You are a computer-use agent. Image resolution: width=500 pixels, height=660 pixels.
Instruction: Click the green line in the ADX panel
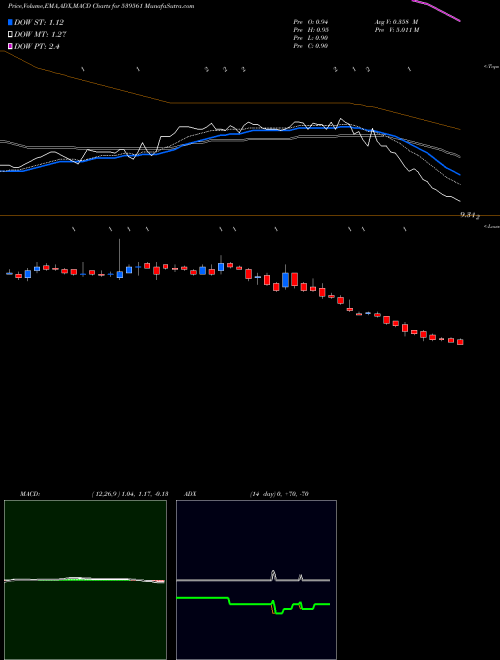coord(253,604)
